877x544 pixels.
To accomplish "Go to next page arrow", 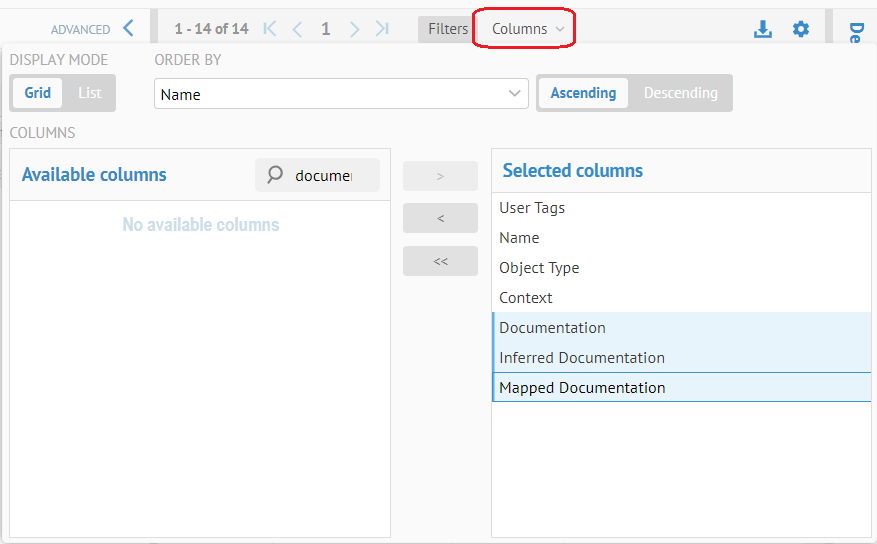I will coord(355,29).
